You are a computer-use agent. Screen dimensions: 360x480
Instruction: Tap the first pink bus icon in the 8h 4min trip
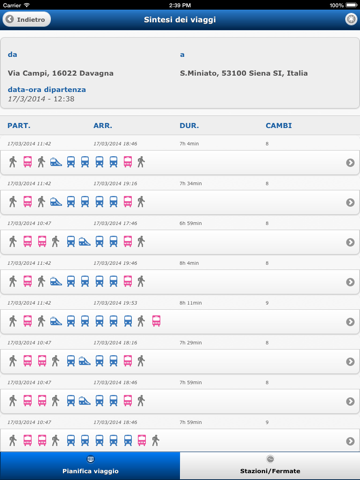28,281
